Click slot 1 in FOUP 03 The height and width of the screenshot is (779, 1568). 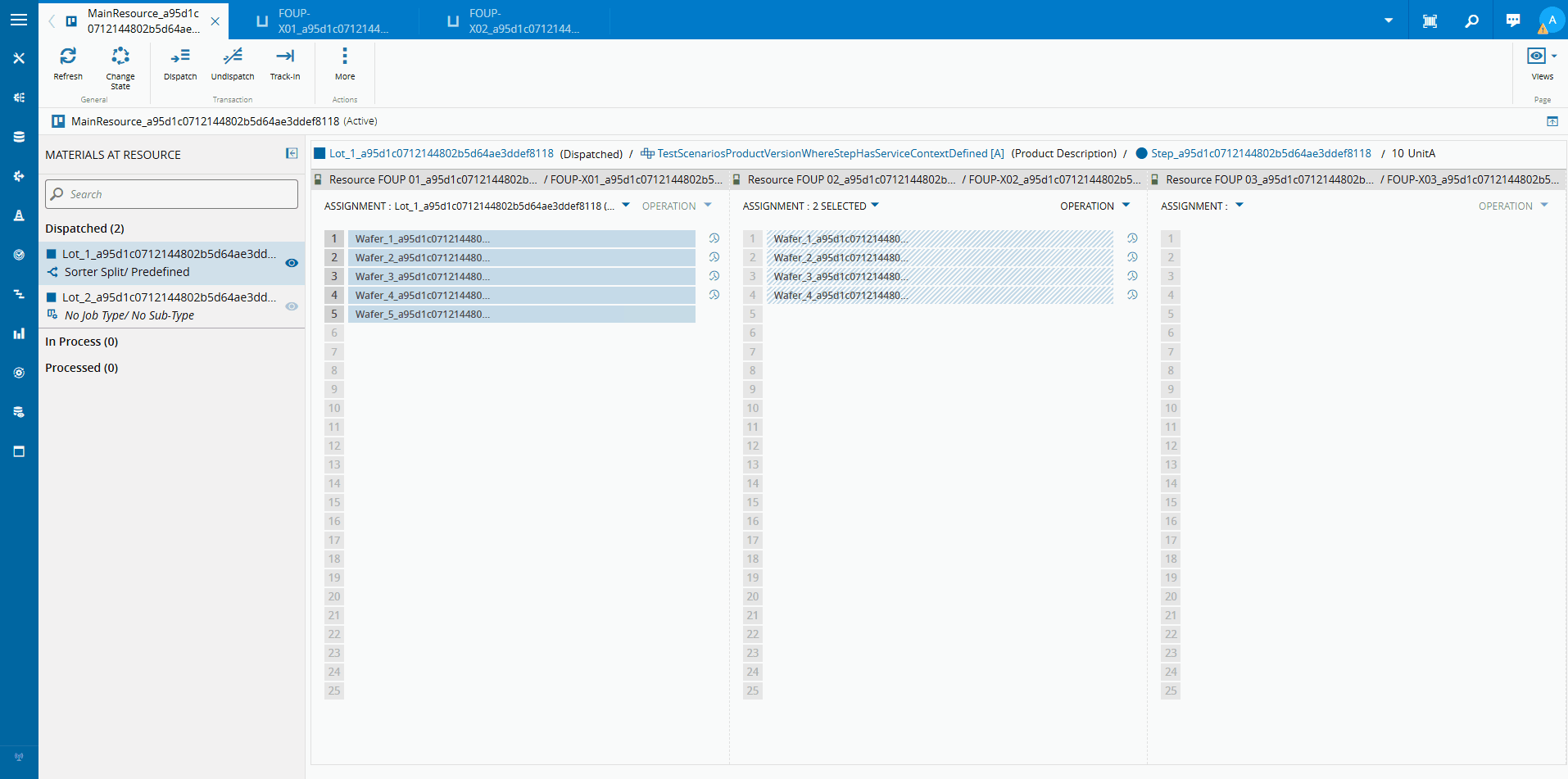(x=1171, y=238)
